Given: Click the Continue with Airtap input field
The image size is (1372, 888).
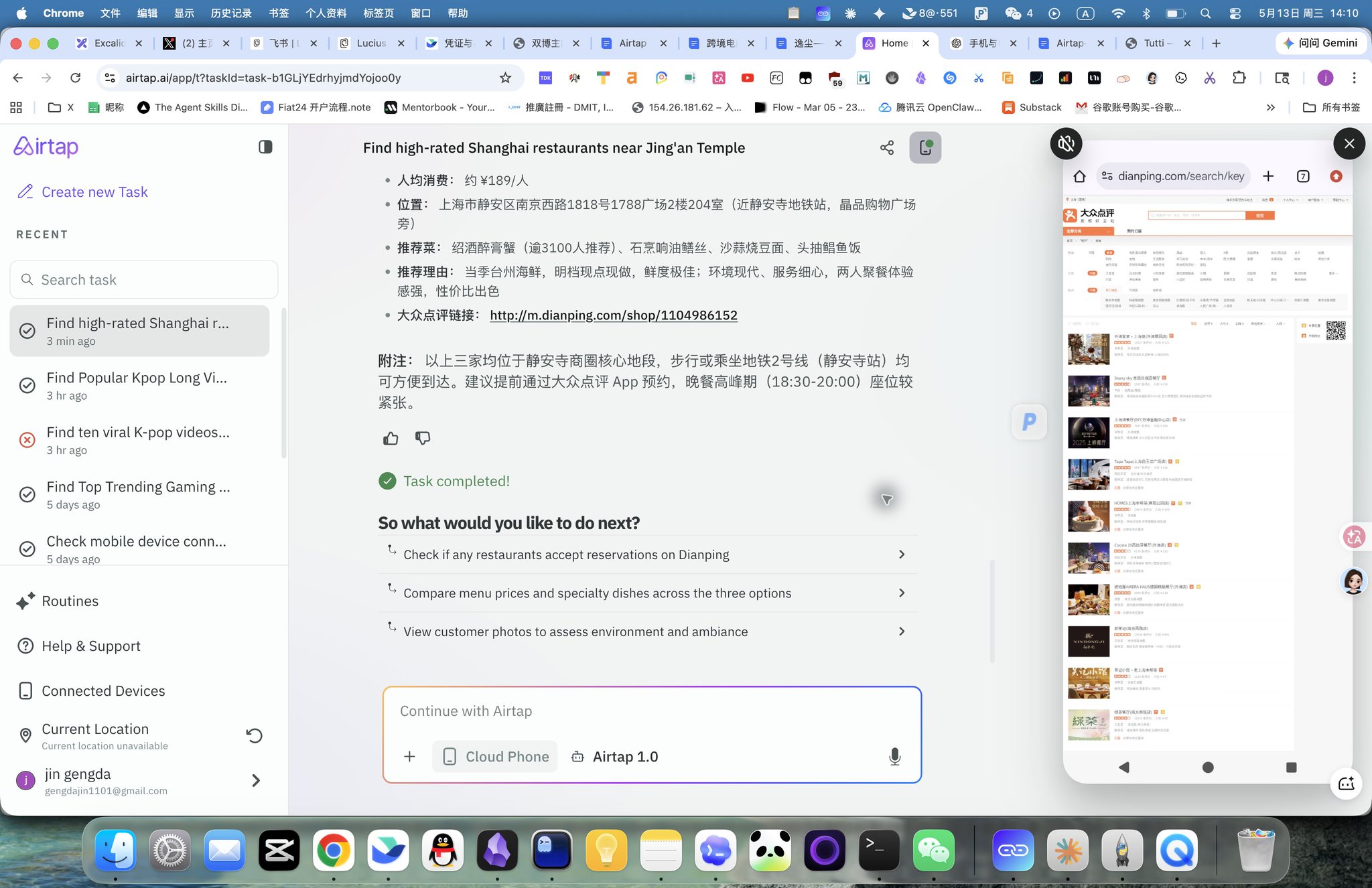Looking at the screenshot, I should pos(651,711).
